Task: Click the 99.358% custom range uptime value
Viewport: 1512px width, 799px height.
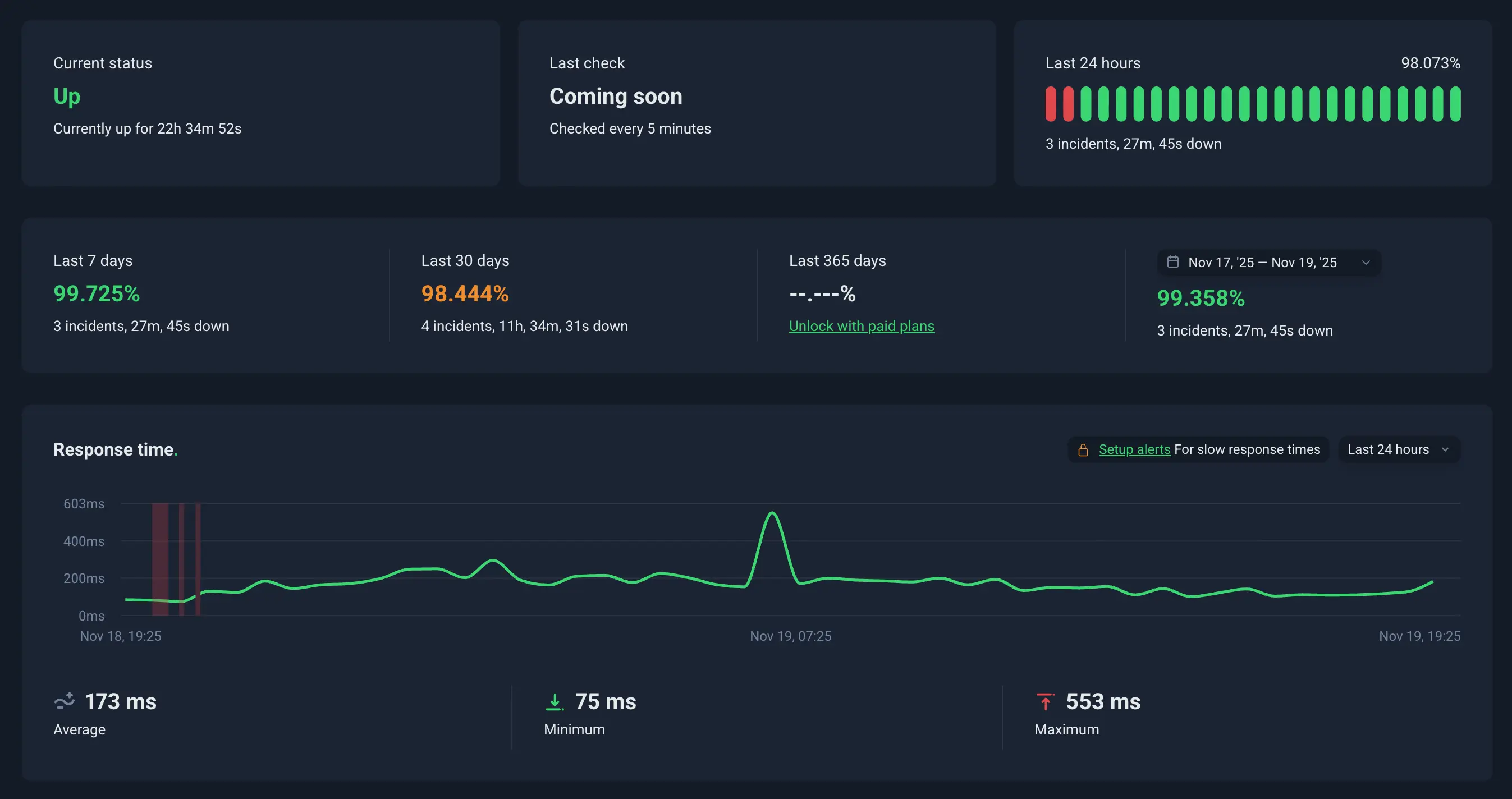Action: coord(1200,299)
